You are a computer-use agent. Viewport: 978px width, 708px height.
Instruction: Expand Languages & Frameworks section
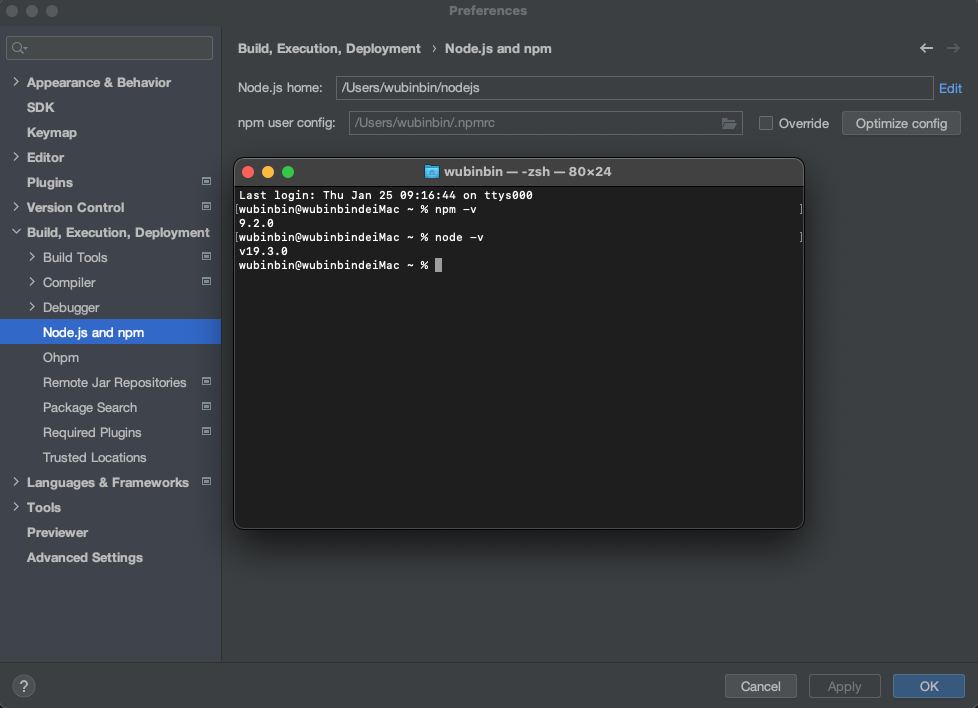point(16,482)
